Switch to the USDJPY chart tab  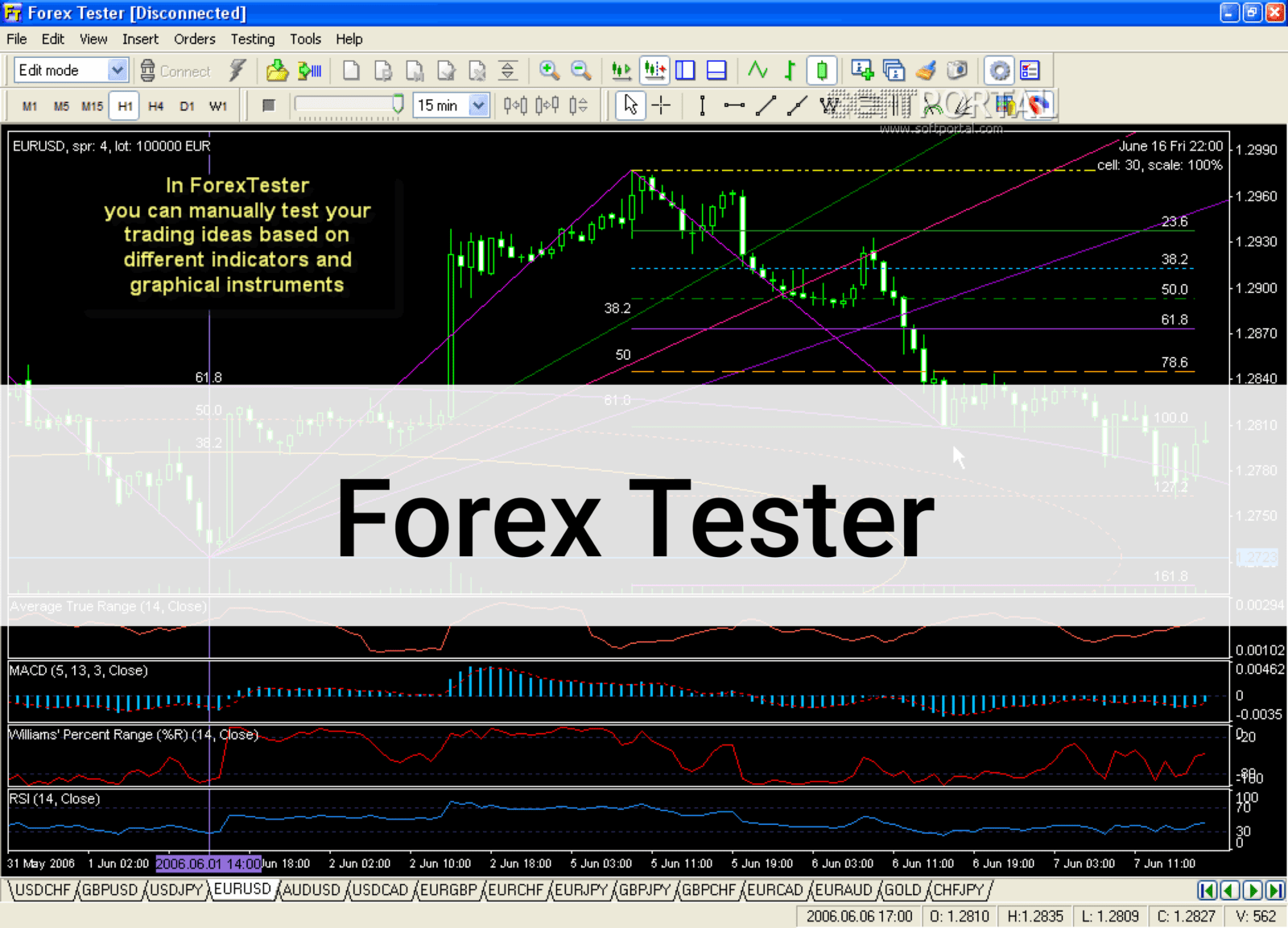(x=176, y=890)
